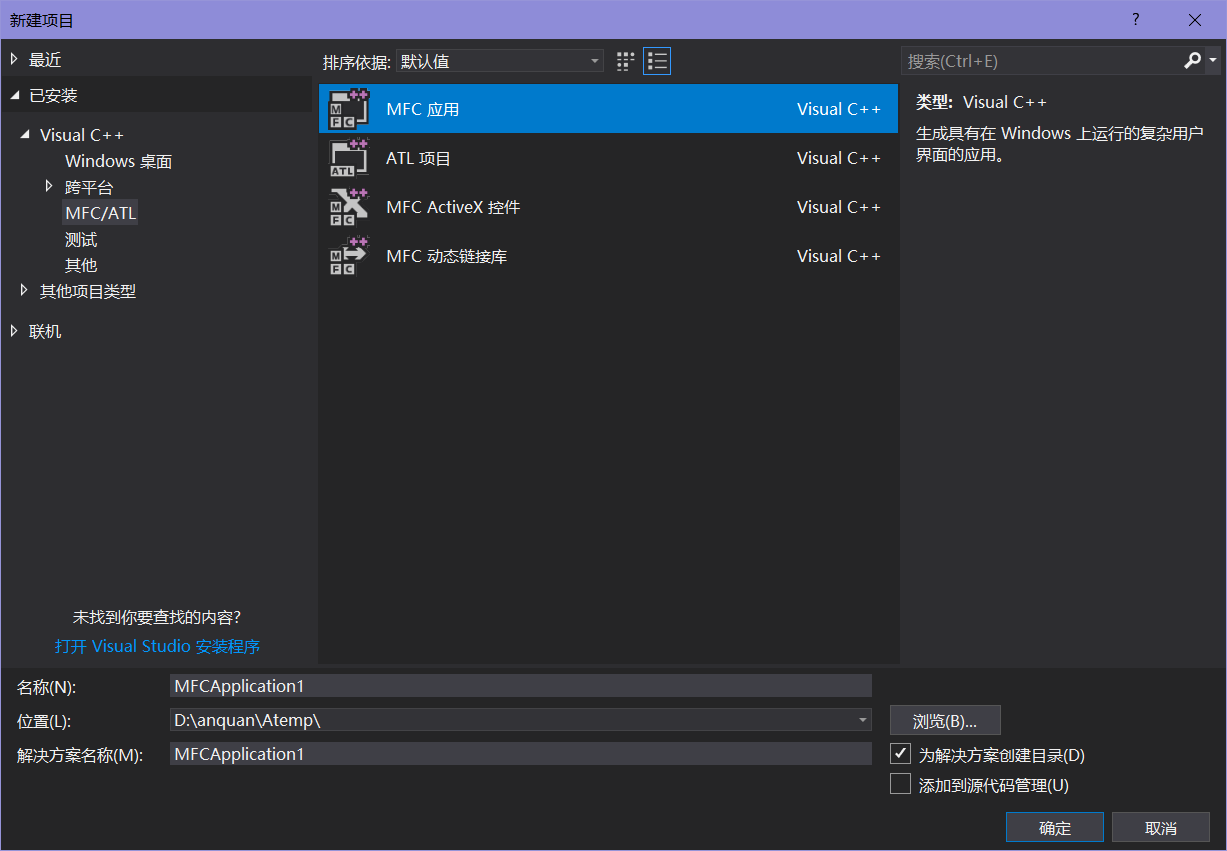Select the MFC 动态链接库 row text
Screen dimensions: 1227x851
tap(447, 256)
